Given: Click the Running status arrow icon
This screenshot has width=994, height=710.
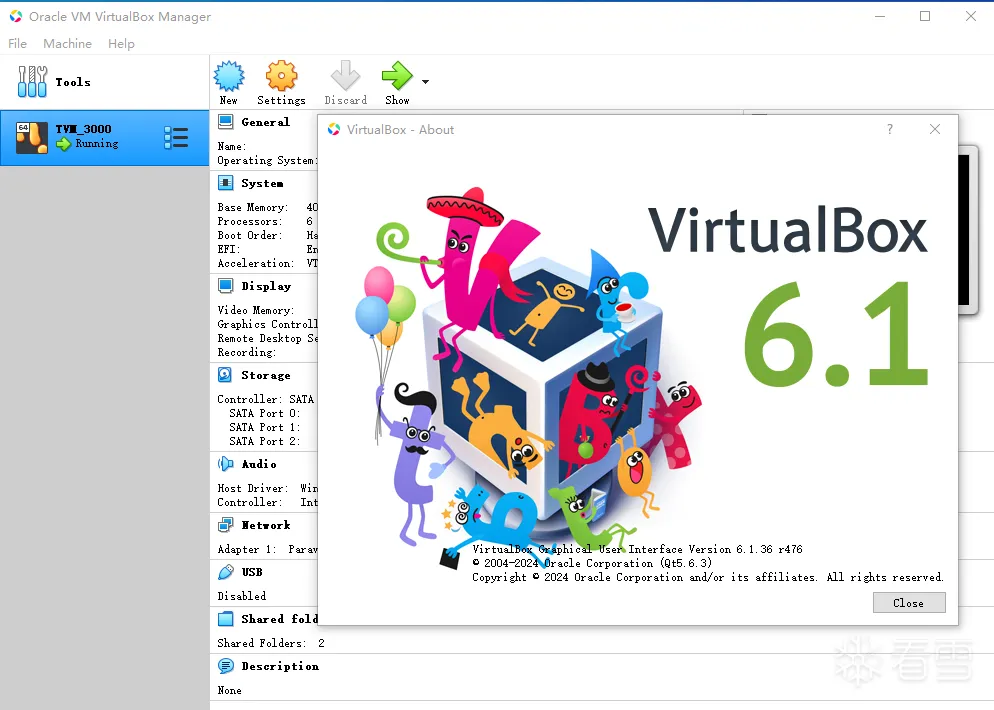Looking at the screenshot, I should [63, 144].
